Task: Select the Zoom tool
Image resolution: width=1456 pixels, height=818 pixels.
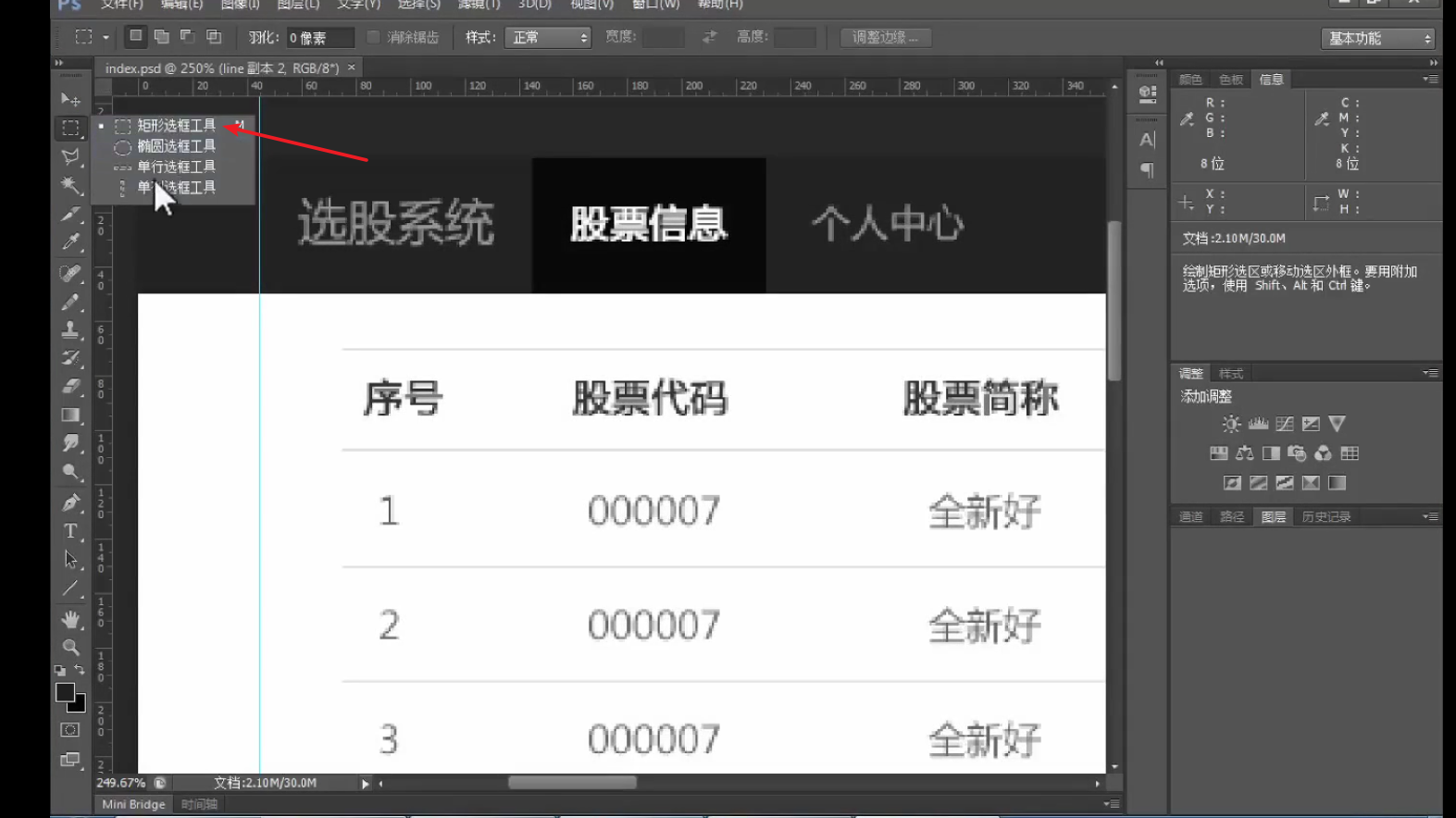Action: [70, 647]
